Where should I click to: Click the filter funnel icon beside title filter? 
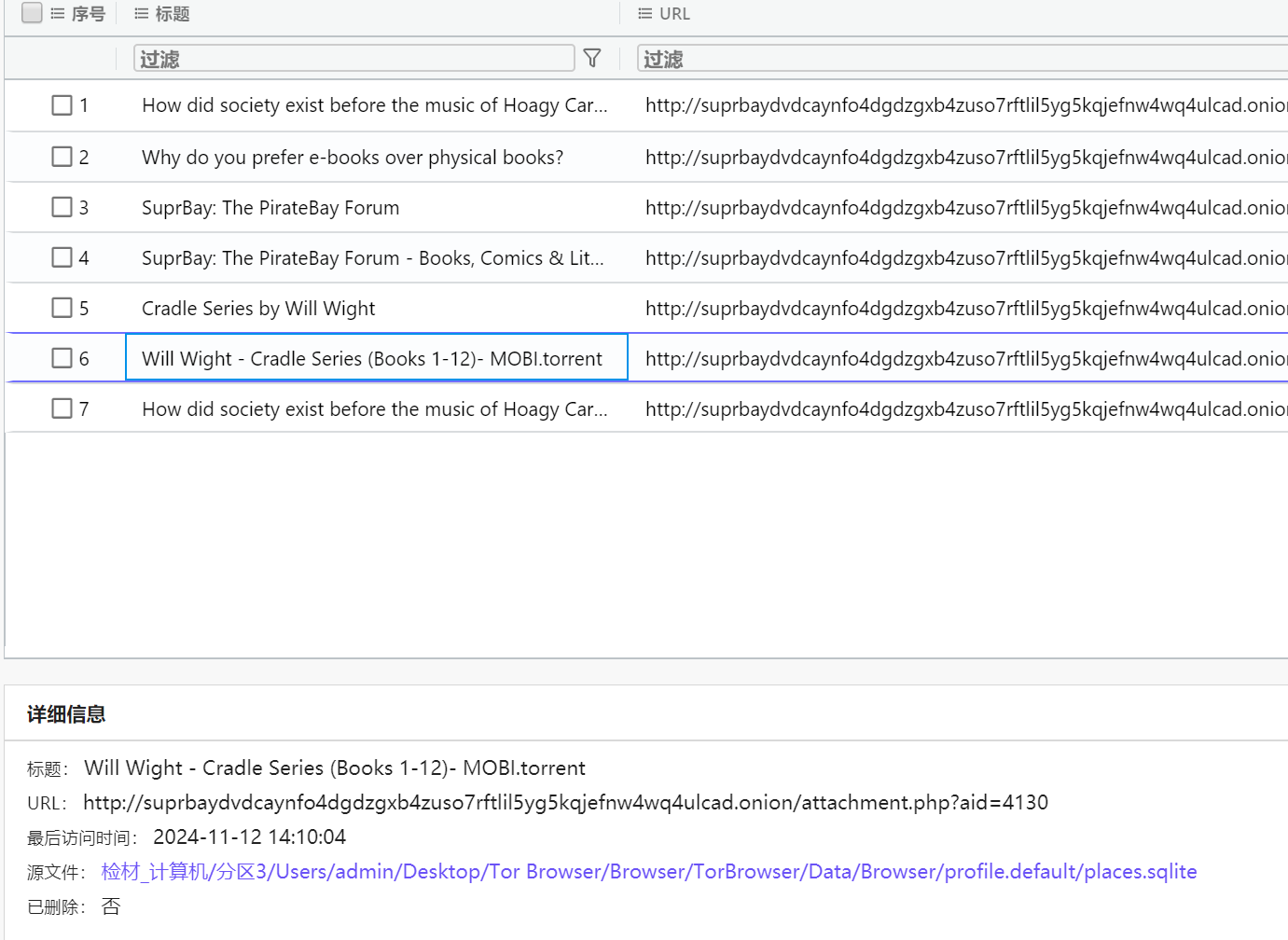[x=592, y=58]
